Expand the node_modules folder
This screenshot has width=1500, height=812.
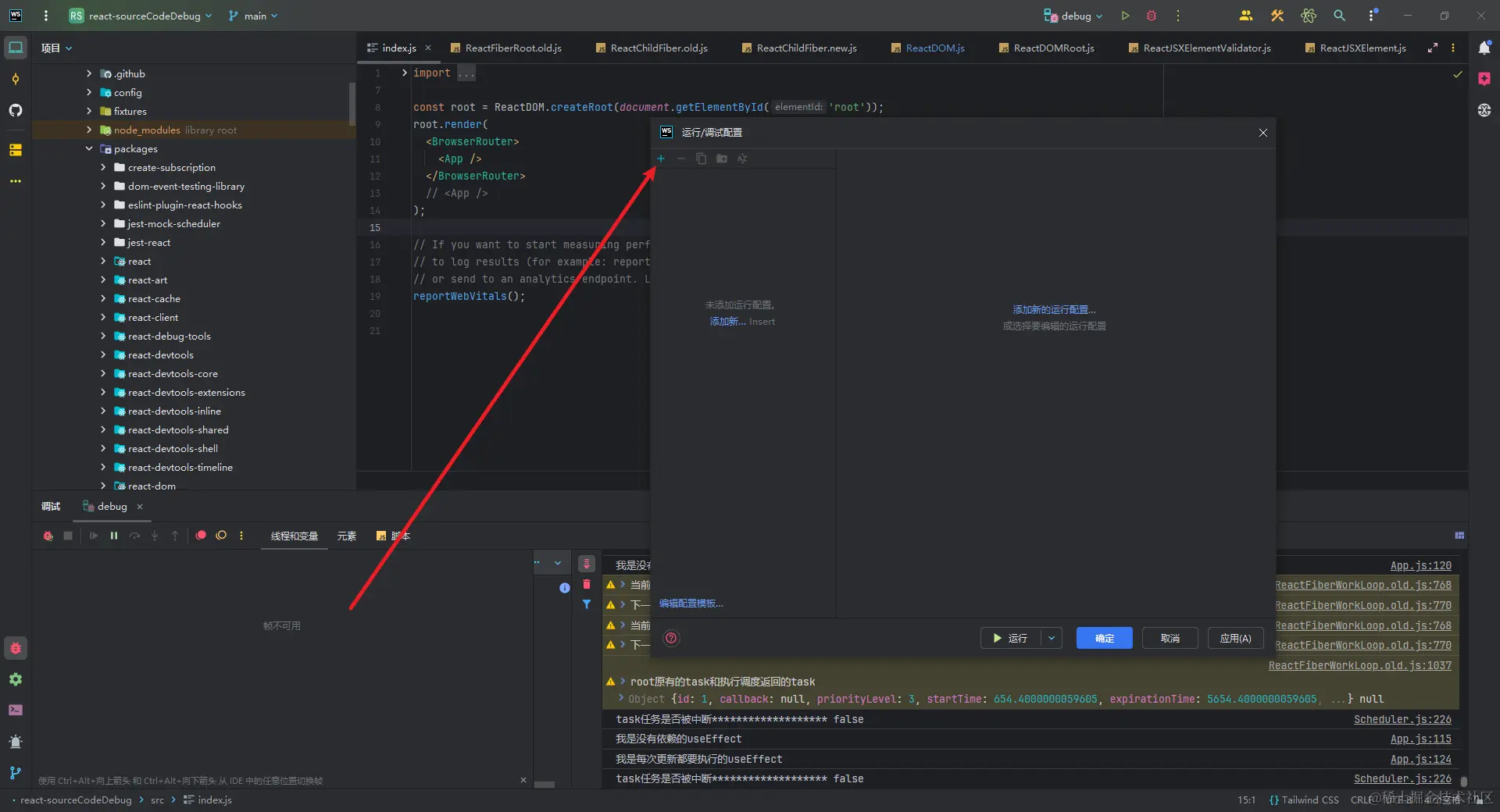pyautogui.click(x=89, y=130)
